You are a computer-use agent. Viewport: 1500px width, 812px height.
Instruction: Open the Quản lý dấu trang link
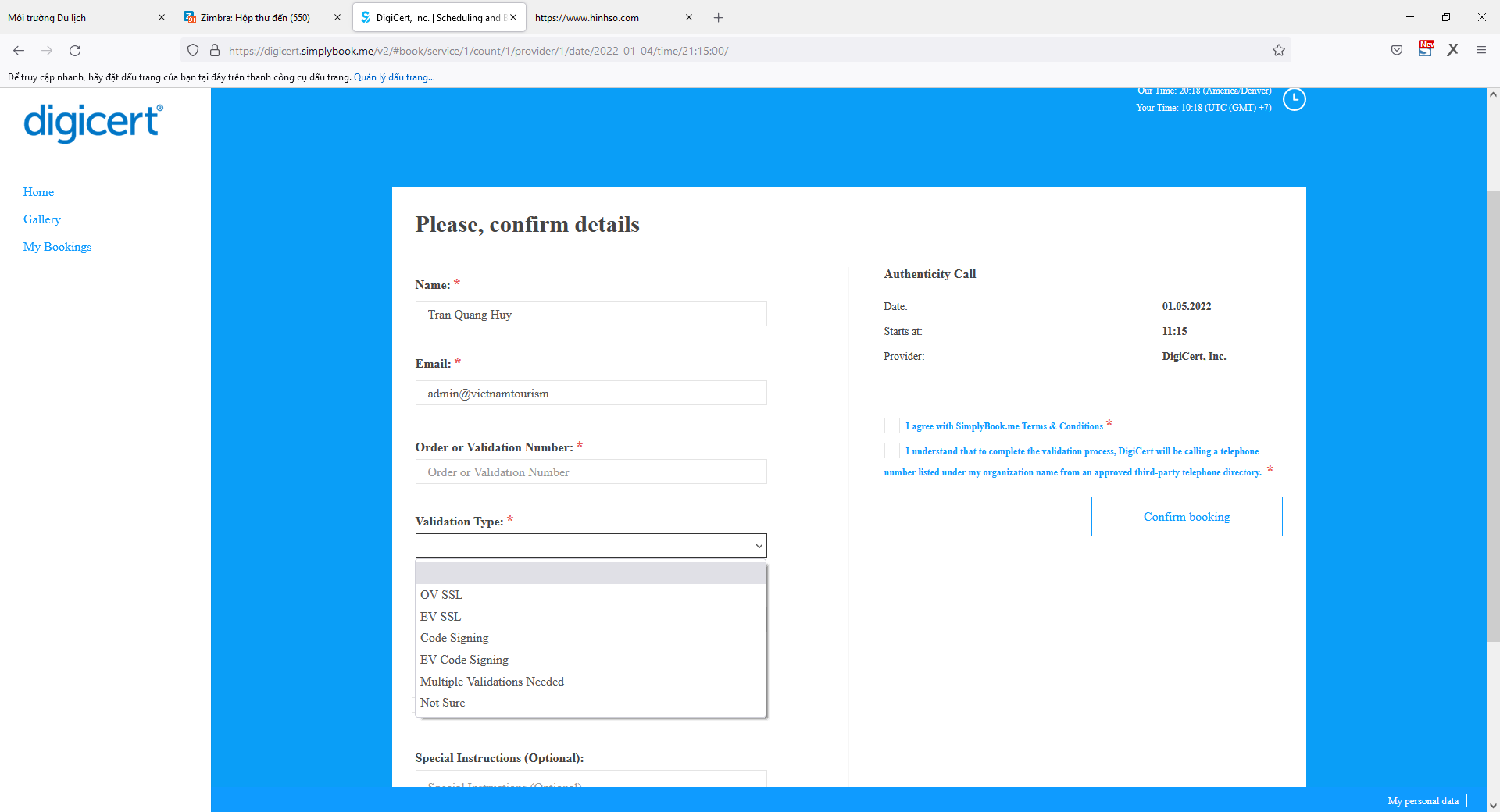click(394, 77)
